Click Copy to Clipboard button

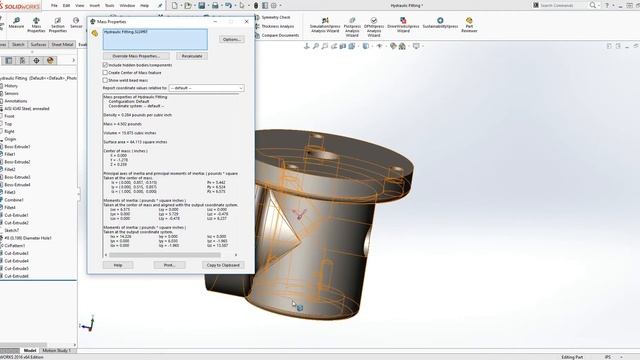pyautogui.click(x=223, y=265)
